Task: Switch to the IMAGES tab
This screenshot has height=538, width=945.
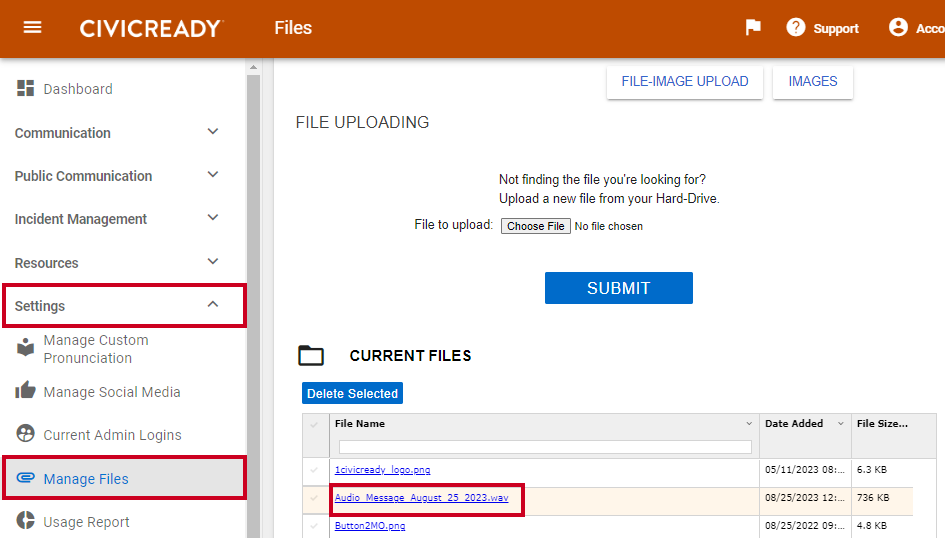Action: 812,81
